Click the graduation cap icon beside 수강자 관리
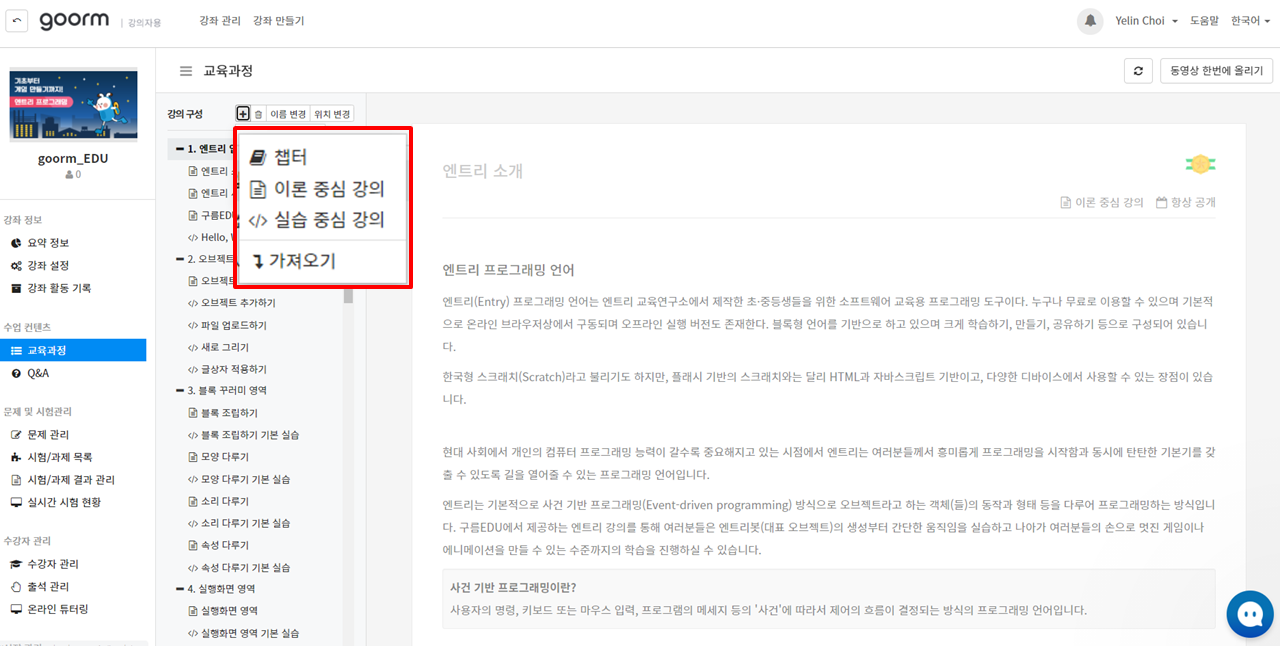The width and height of the screenshot is (1280, 646). pos(16,564)
